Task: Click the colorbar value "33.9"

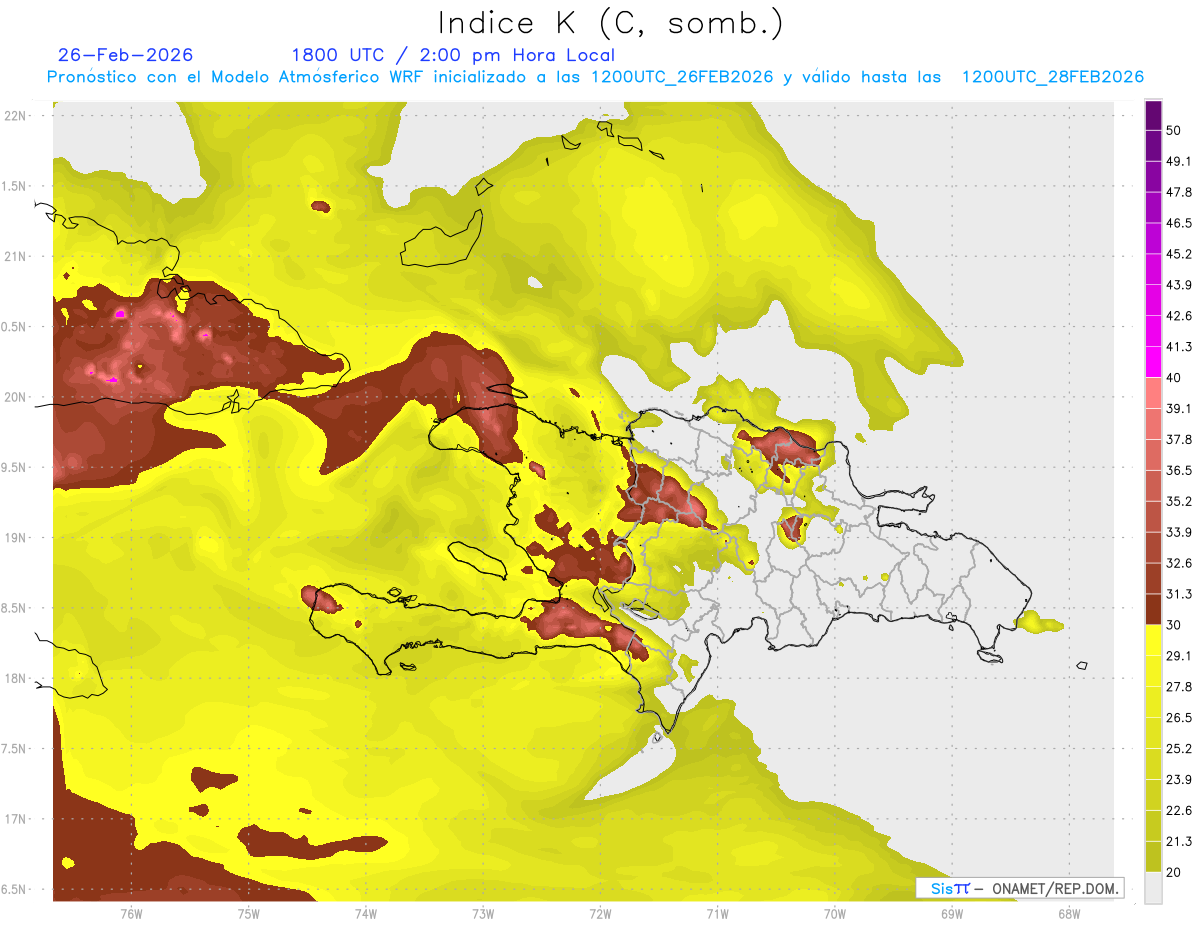Action: [1179, 532]
